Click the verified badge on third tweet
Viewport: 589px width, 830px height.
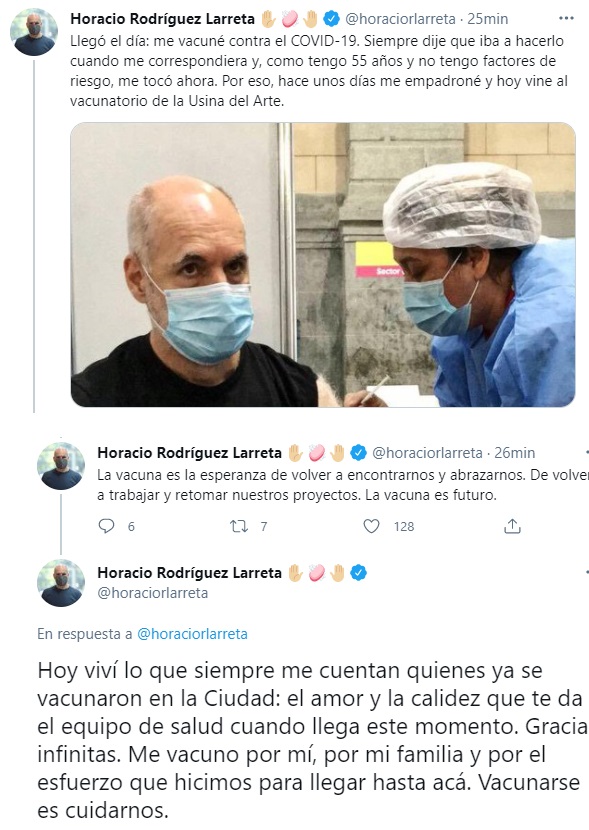point(359,573)
